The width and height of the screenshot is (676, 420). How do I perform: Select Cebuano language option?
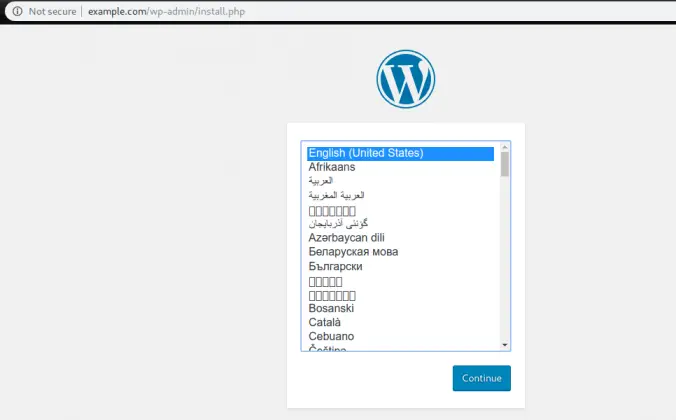point(331,337)
